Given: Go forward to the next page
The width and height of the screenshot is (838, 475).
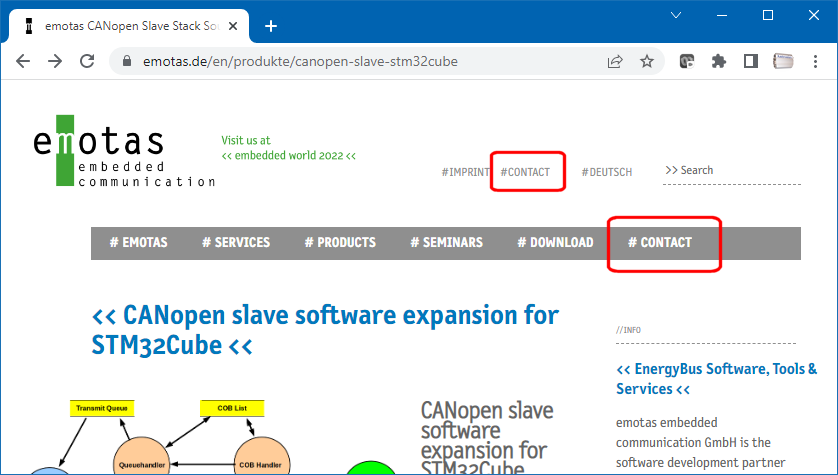Looking at the screenshot, I should 55,61.
